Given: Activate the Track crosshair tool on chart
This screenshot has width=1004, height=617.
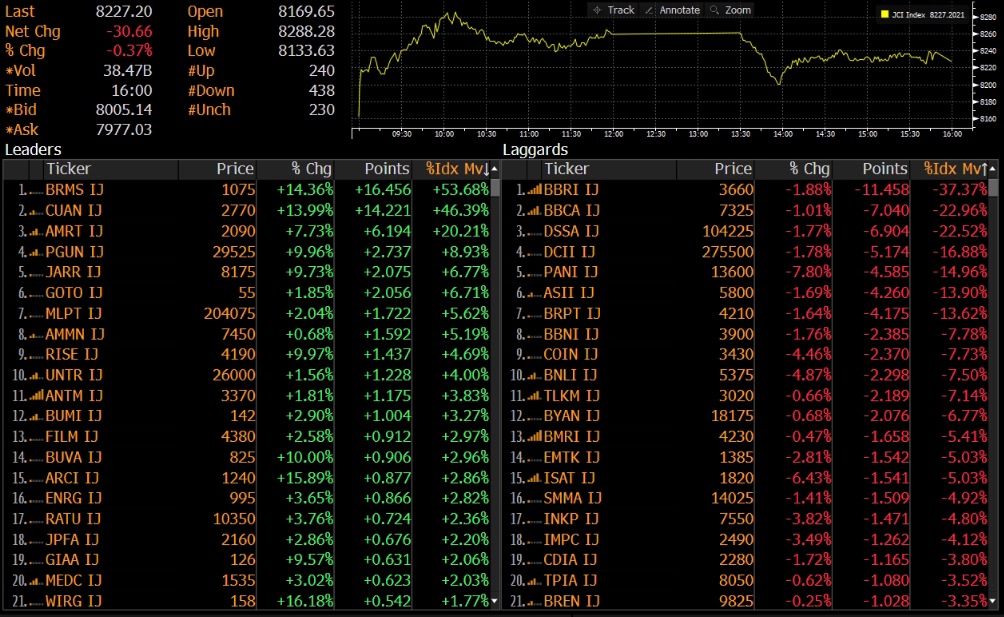Looking at the screenshot, I should tap(613, 10).
